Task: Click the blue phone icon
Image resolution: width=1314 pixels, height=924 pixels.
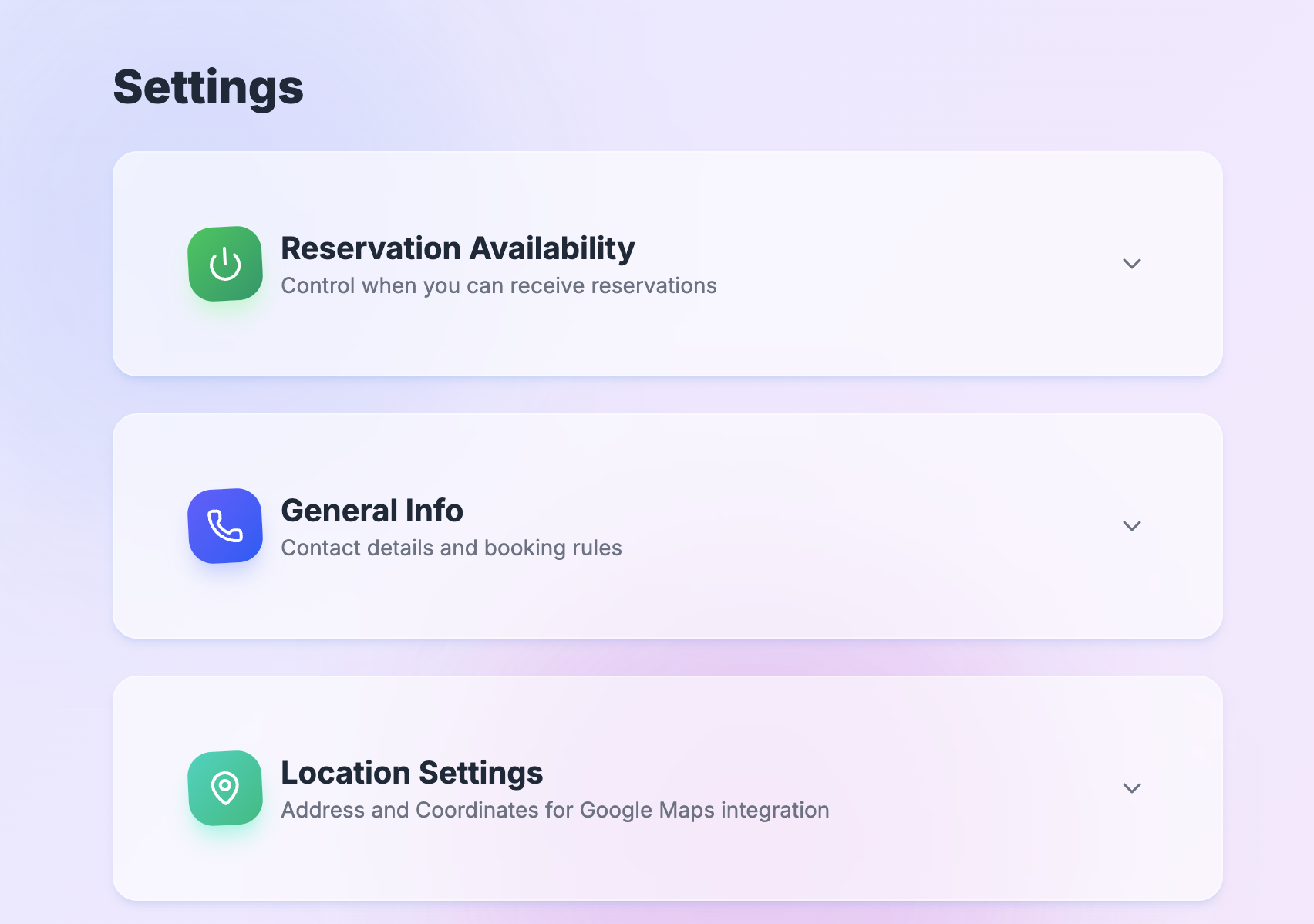Action: (x=225, y=526)
